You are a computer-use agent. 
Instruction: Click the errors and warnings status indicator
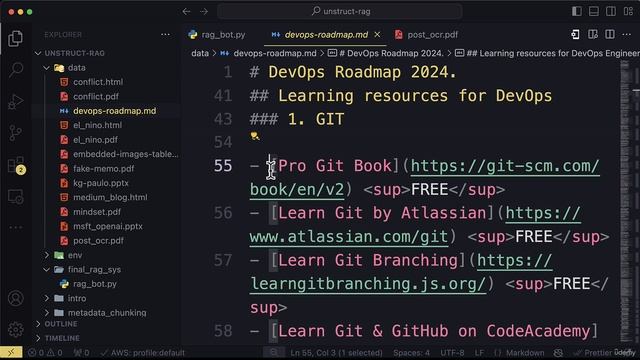coord(45,353)
